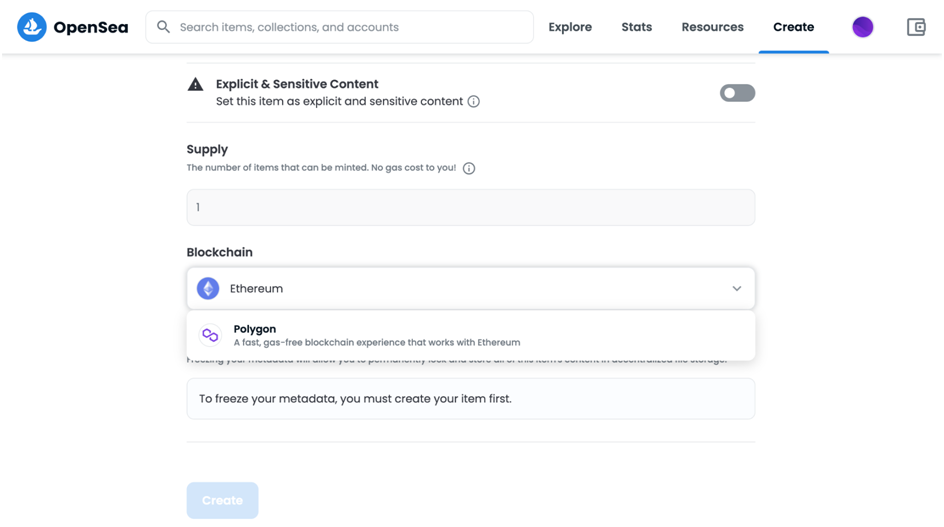Image resolution: width=944 pixels, height=527 pixels.
Task: Open the Stats menu
Action: [x=637, y=27]
